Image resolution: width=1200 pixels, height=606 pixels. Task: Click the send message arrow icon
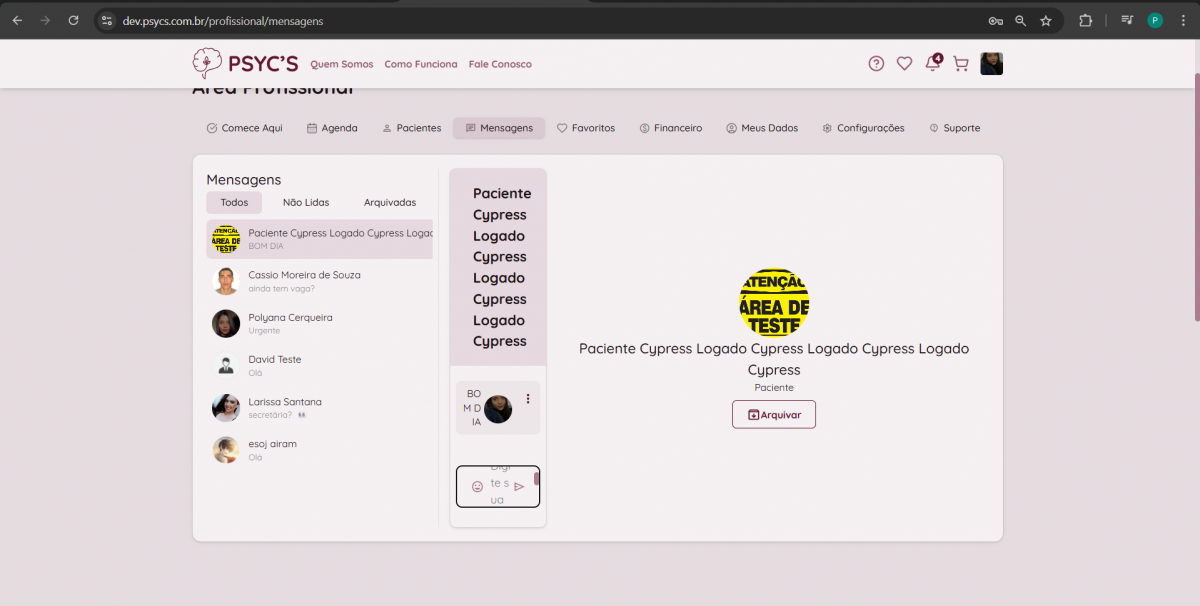click(x=519, y=487)
